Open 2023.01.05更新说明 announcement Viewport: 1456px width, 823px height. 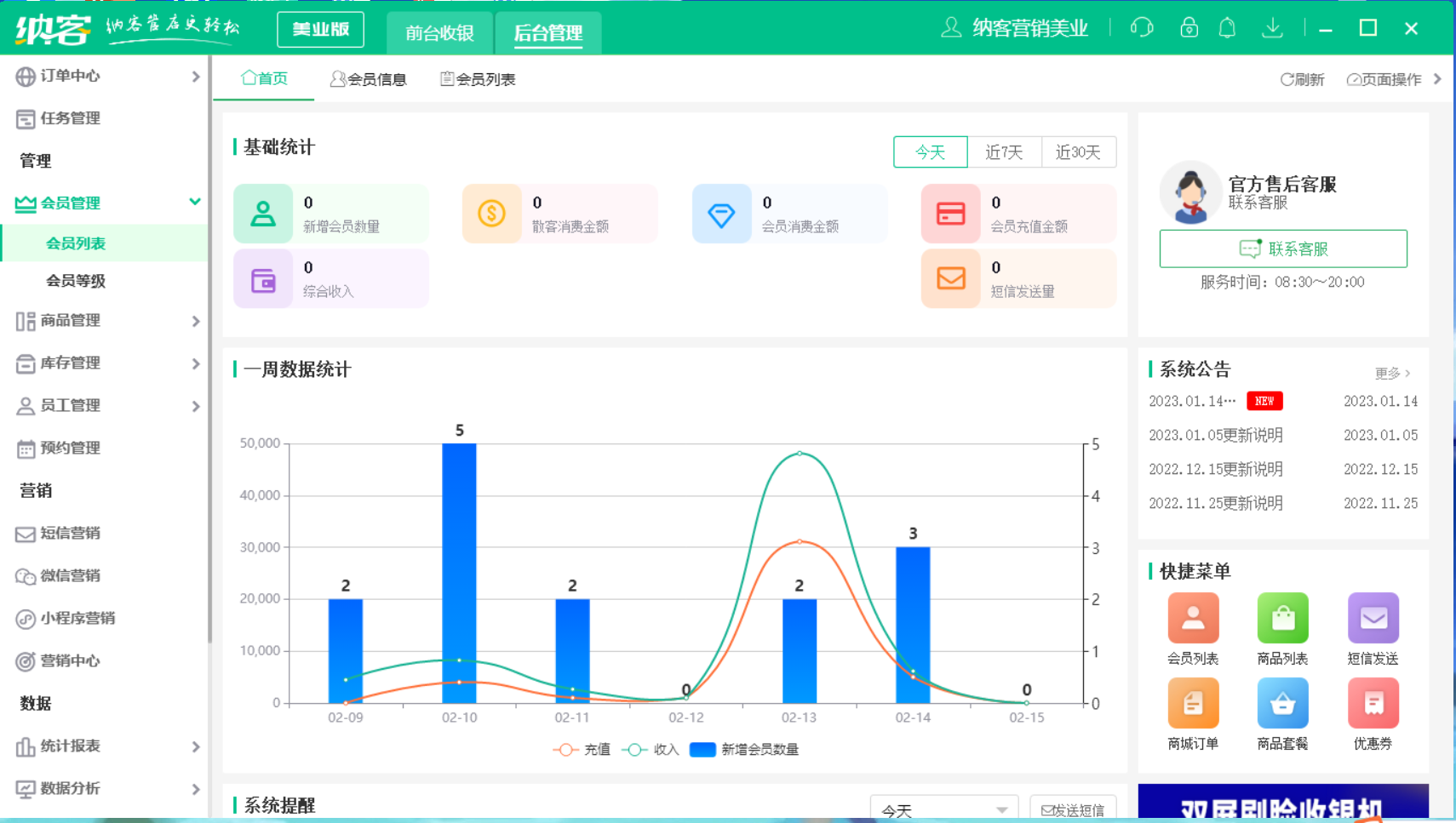1216,435
